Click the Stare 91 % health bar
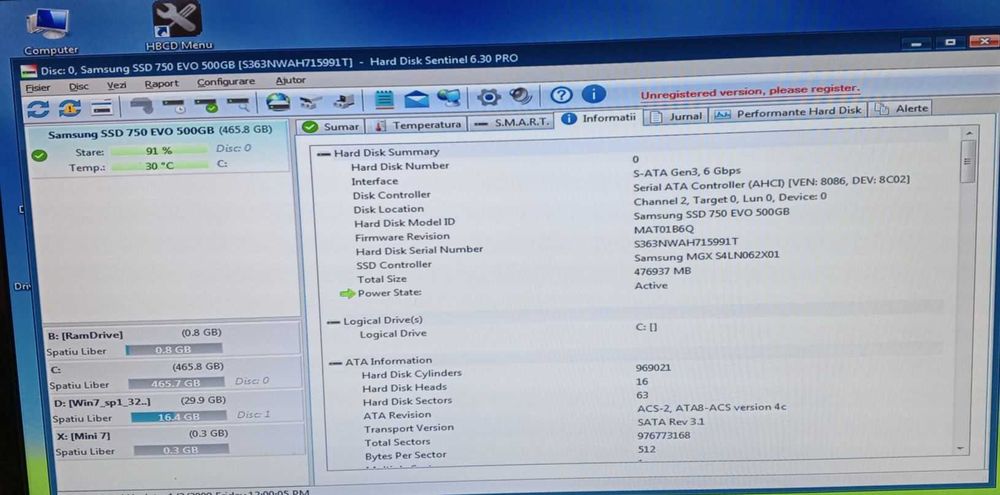The width and height of the screenshot is (1000, 495). click(158, 151)
